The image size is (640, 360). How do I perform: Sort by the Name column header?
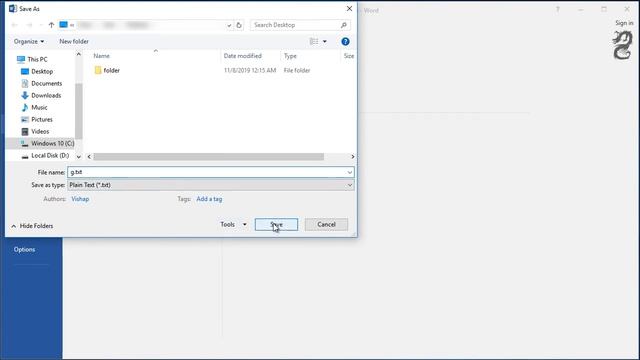coord(101,56)
